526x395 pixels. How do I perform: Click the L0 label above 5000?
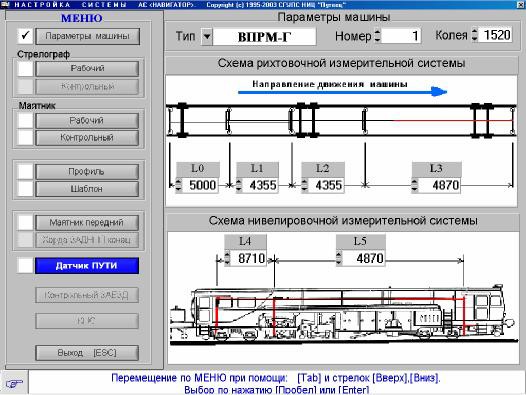pos(198,168)
